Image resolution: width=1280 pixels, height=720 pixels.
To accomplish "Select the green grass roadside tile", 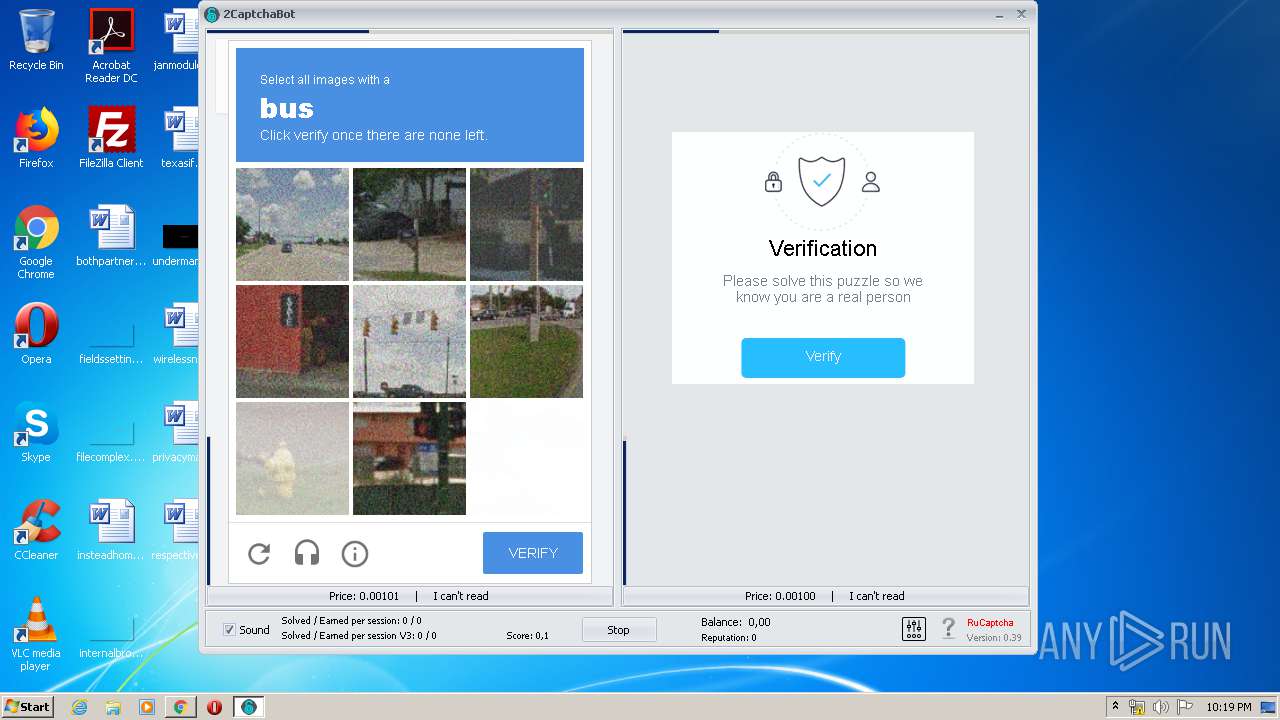I will (x=526, y=341).
